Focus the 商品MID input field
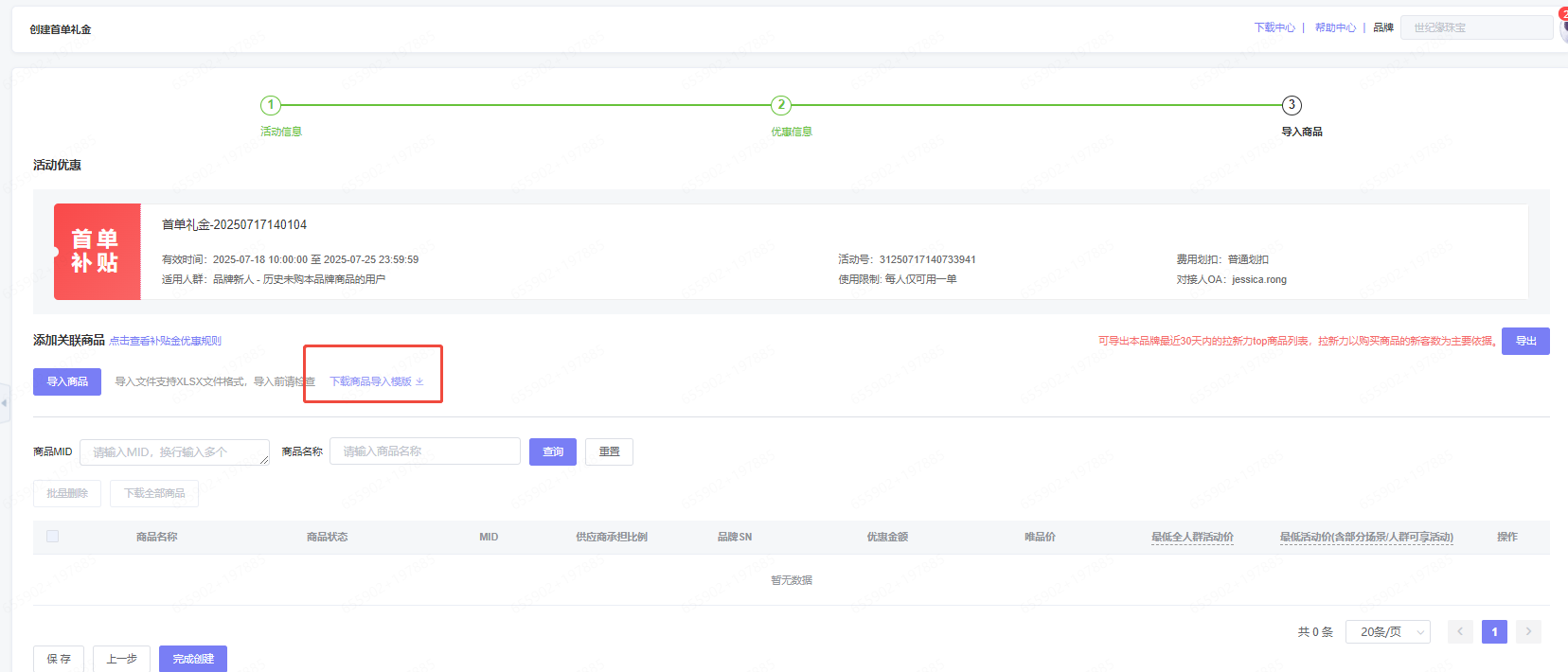This screenshot has width=1568, height=672. (174, 452)
